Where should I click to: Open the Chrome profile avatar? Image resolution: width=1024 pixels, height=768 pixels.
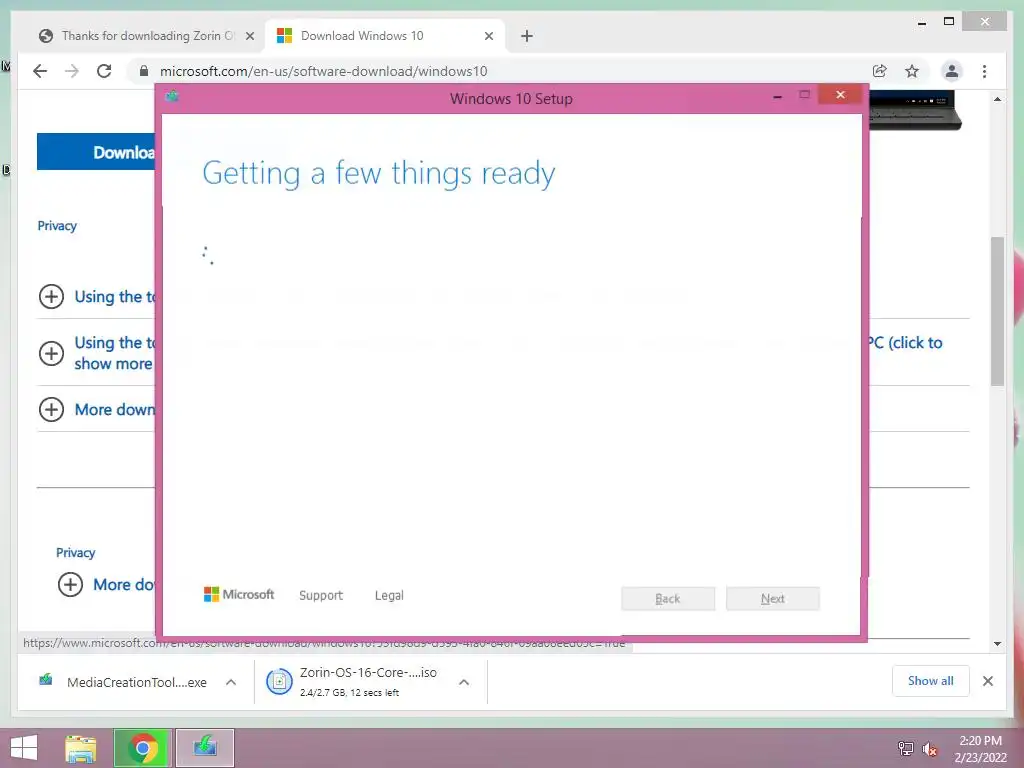tap(952, 71)
